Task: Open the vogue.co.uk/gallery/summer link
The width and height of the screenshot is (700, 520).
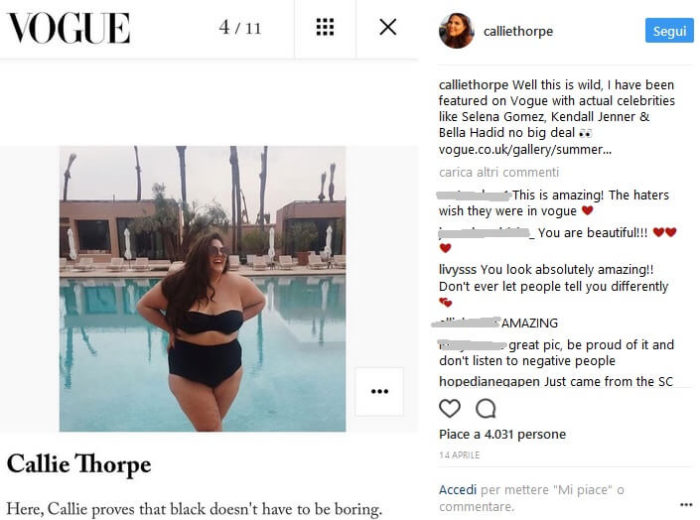Action: [x=525, y=150]
